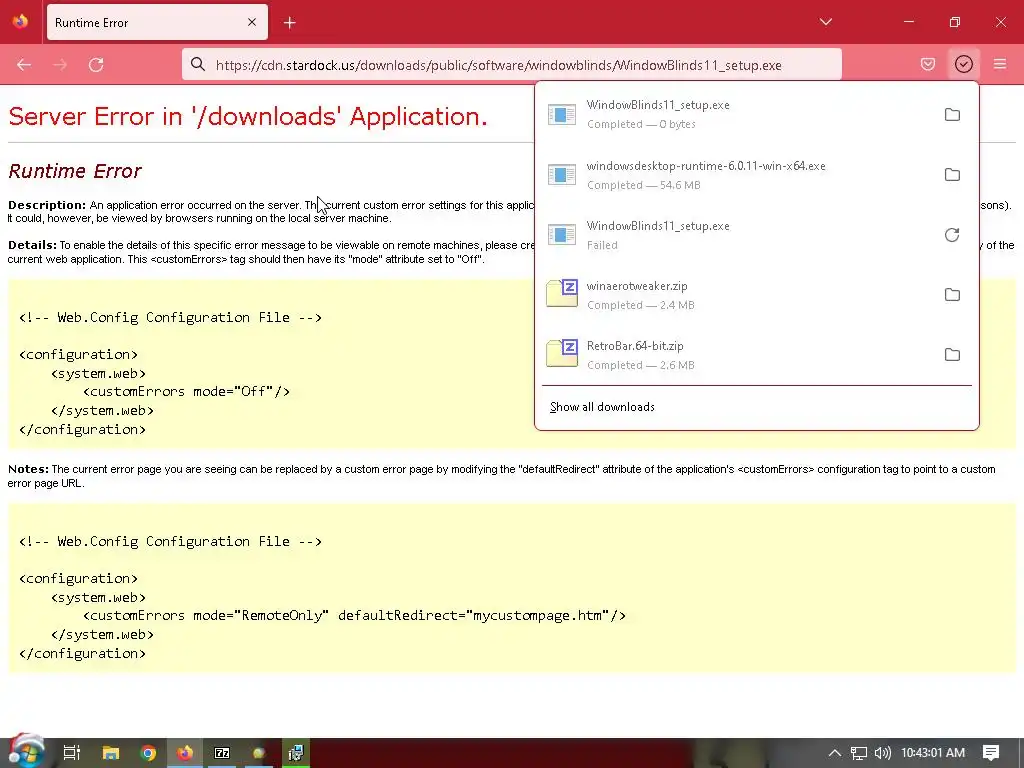The image size is (1024, 768).
Task: Click the Firefox logo in title bar
Action: click(20, 22)
